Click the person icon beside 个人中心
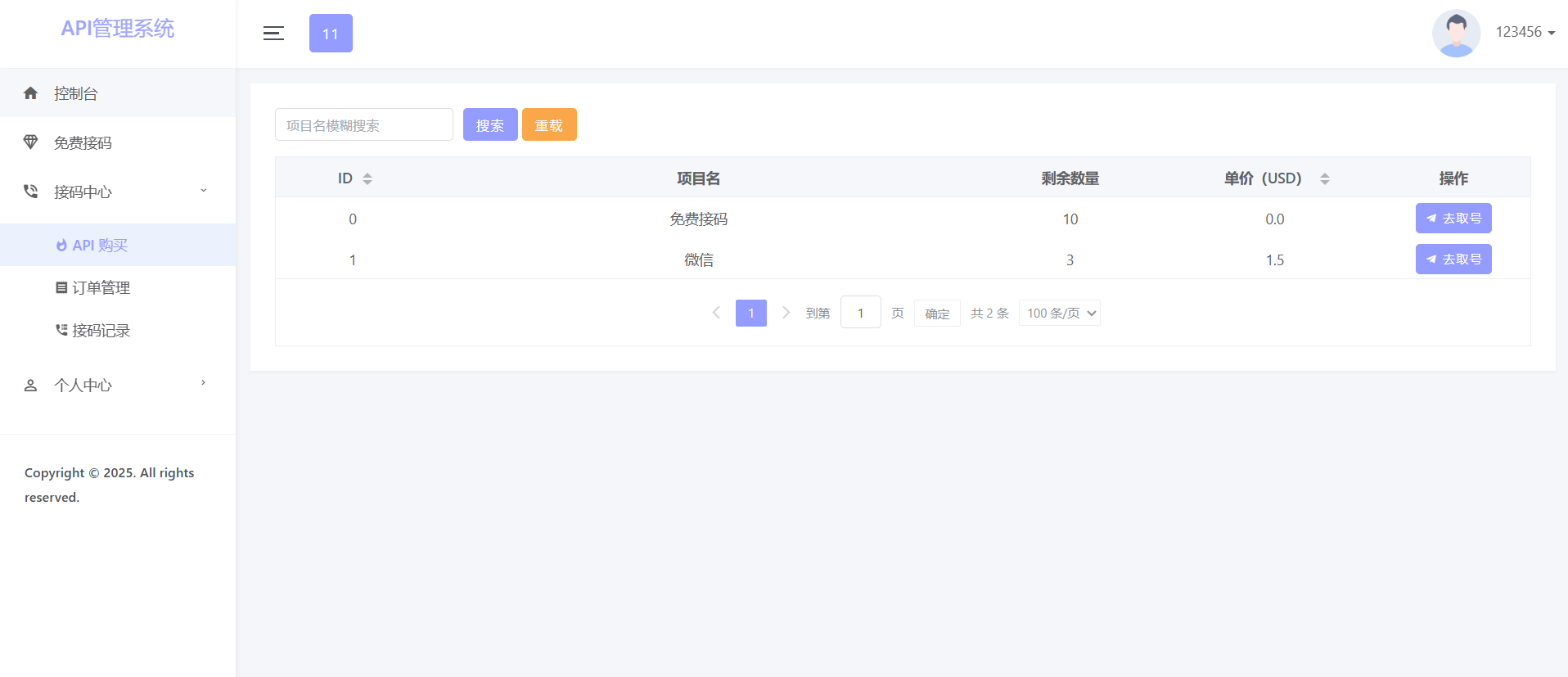 [x=31, y=386]
